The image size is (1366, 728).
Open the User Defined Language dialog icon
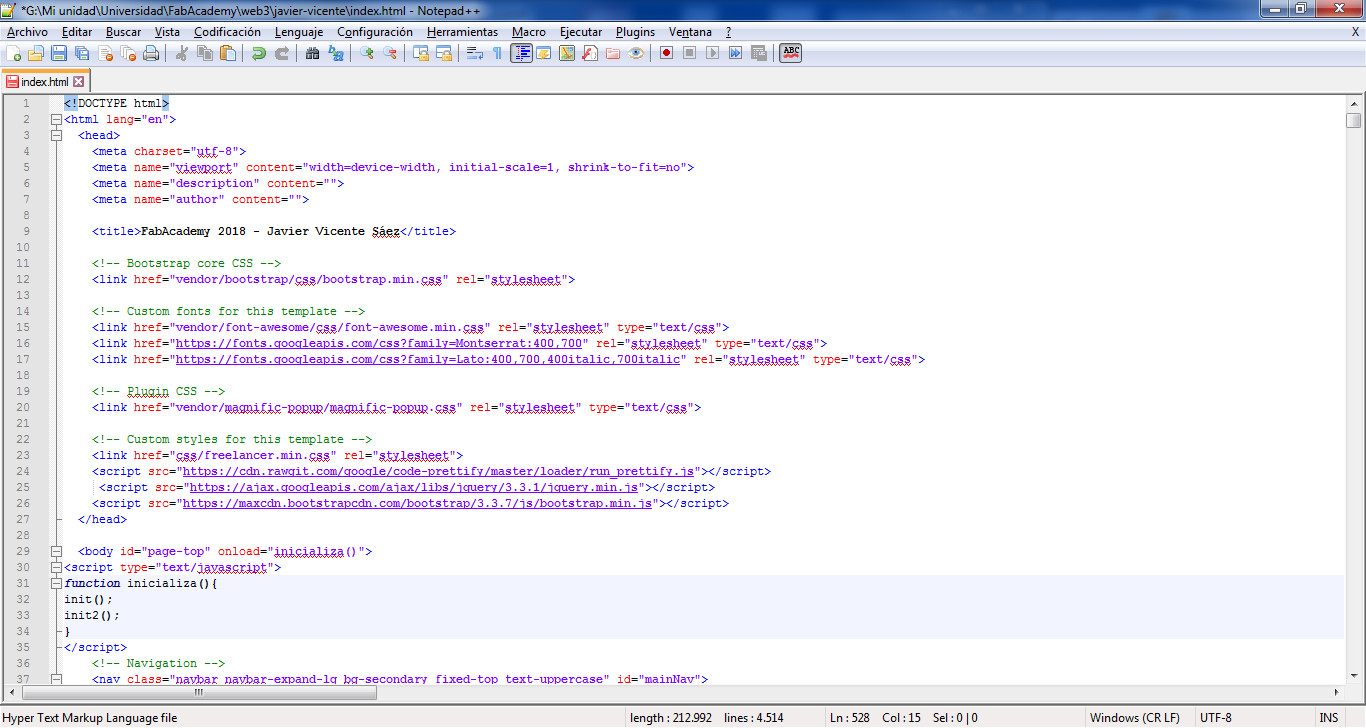coord(544,53)
